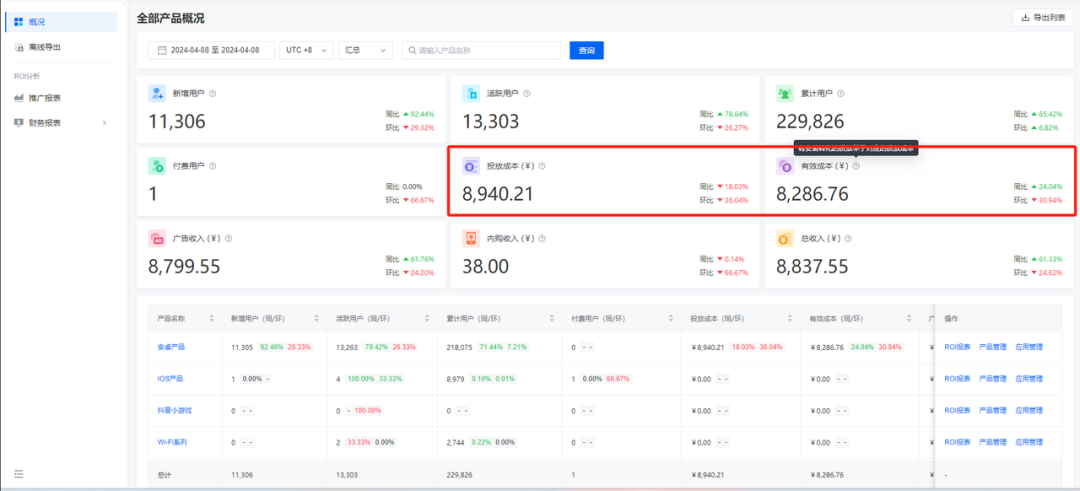
Task: Click the 广告收入 AD card icon
Action: point(157,238)
